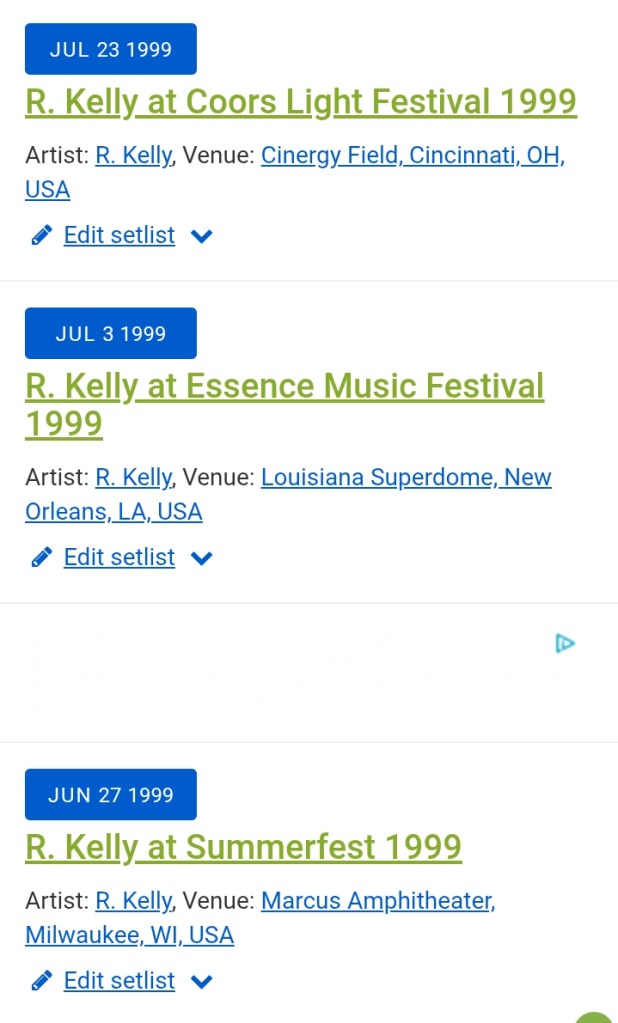Click Edit setlist for Summerfest 1999
Image resolution: width=618 pixels, height=1023 pixels.
click(x=119, y=981)
